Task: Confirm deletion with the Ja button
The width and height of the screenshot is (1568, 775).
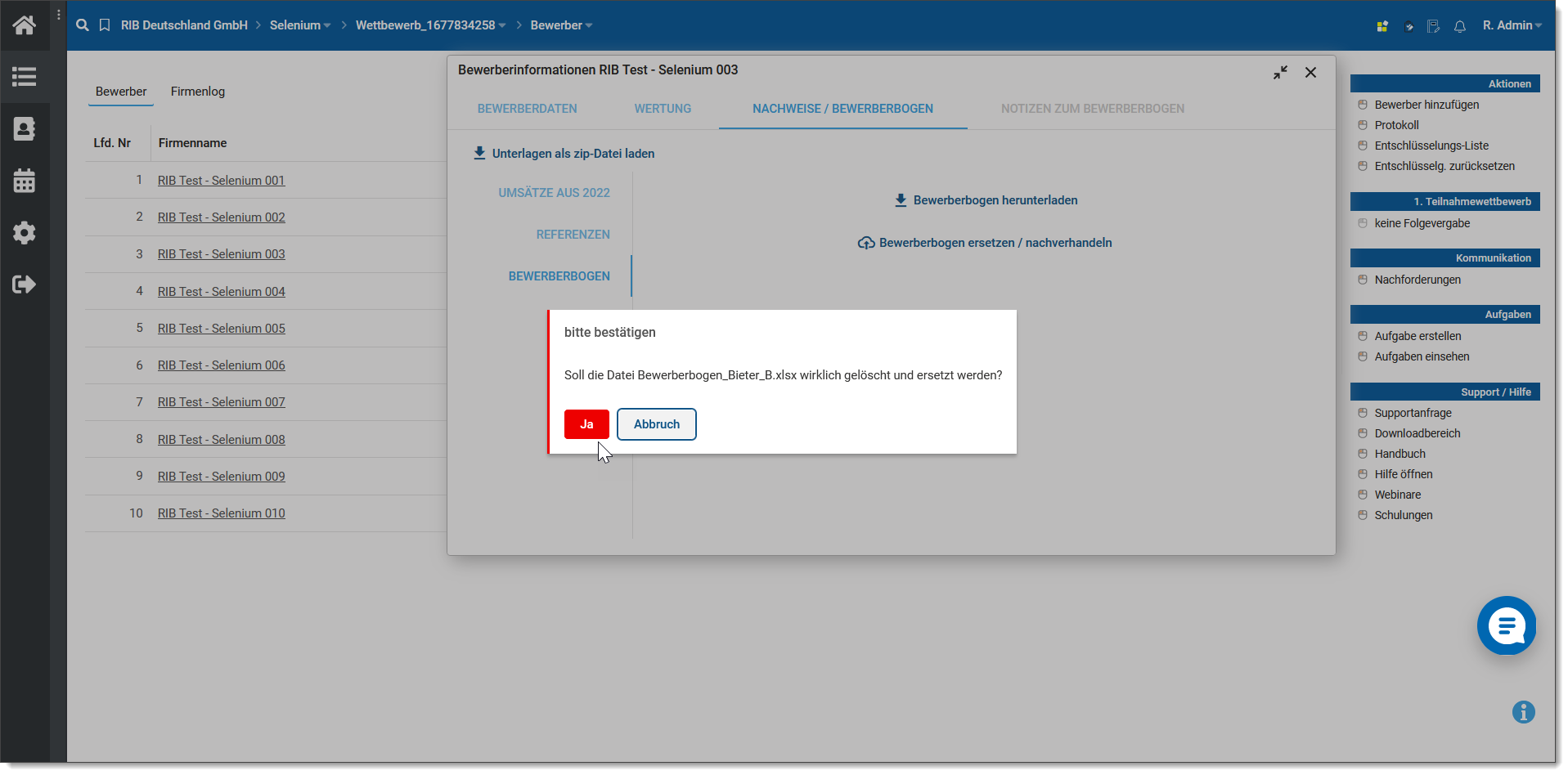Action: pos(586,424)
